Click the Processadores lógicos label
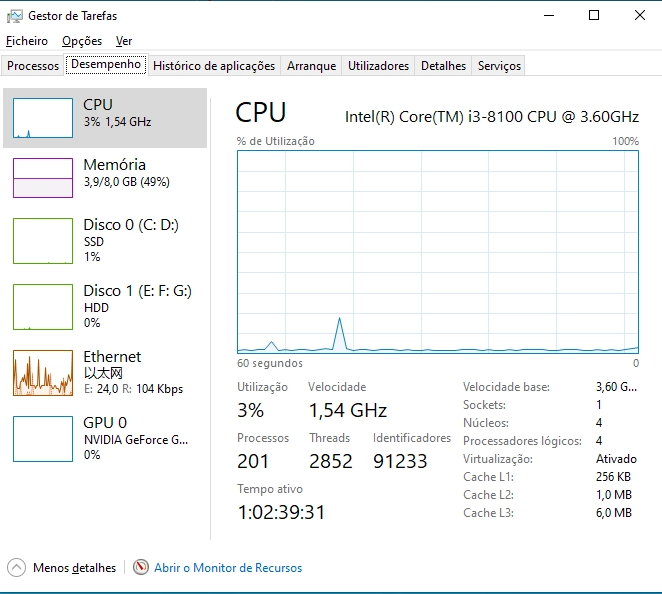The image size is (662, 594). pos(522,441)
